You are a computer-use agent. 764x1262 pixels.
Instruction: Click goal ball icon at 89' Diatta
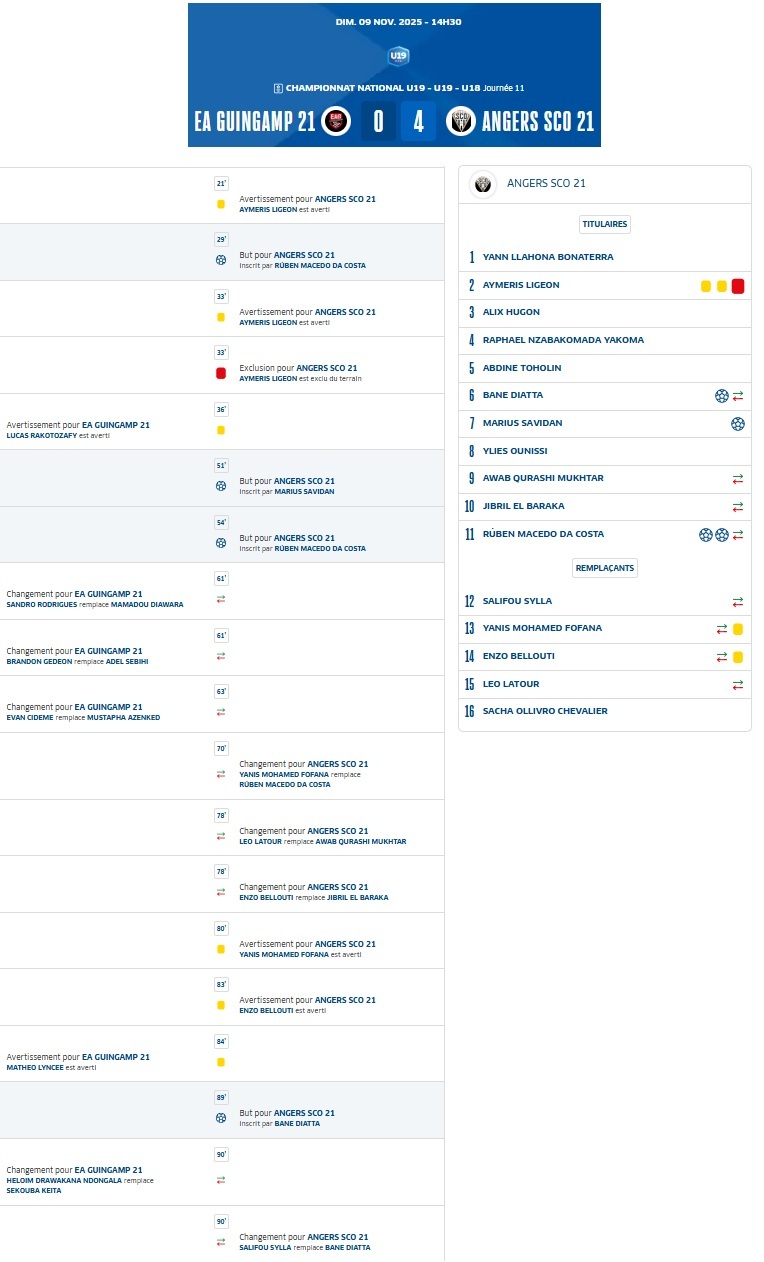click(x=221, y=1118)
